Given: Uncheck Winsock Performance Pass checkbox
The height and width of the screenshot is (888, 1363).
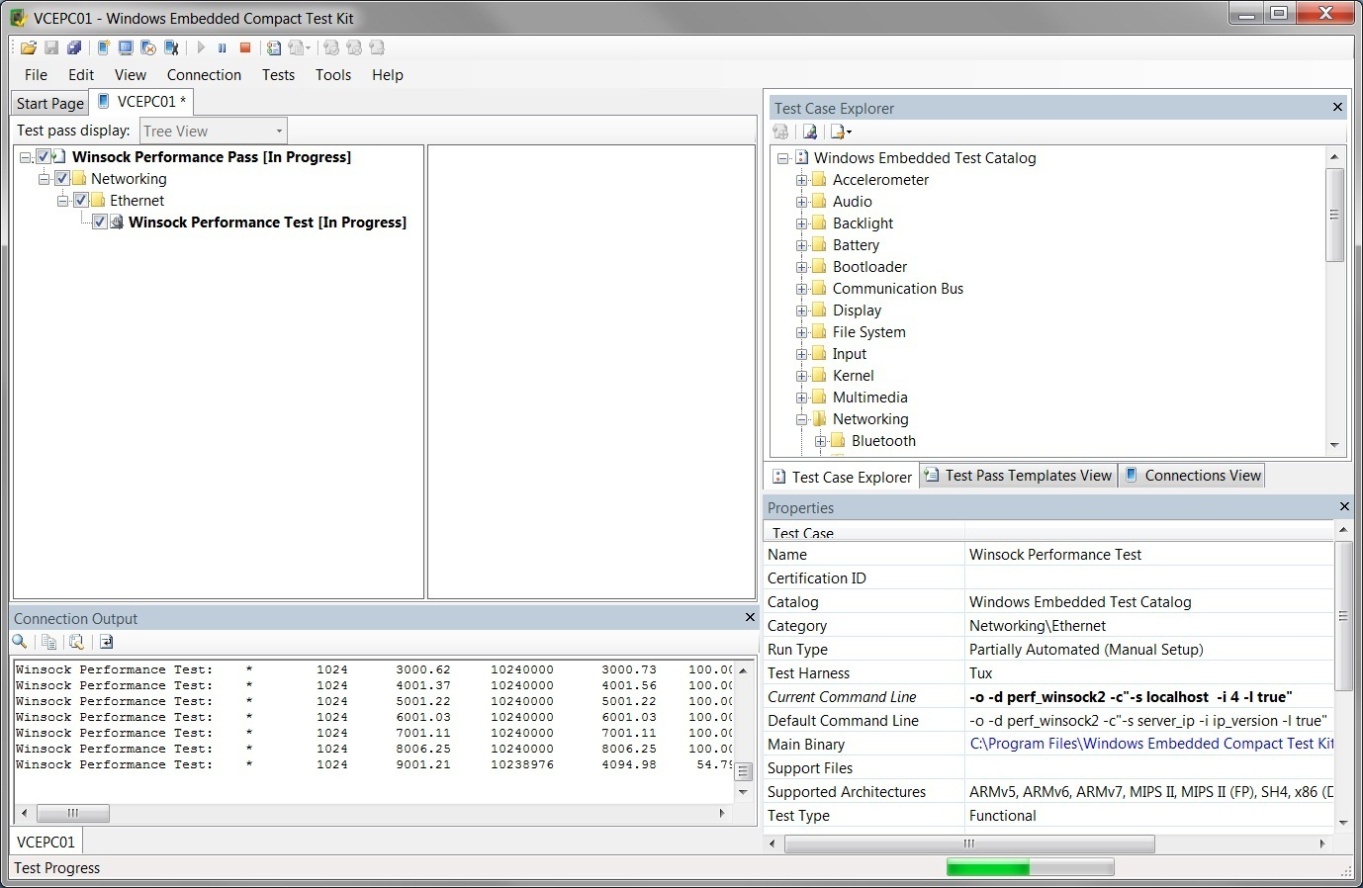Looking at the screenshot, I should pyautogui.click(x=43, y=157).
